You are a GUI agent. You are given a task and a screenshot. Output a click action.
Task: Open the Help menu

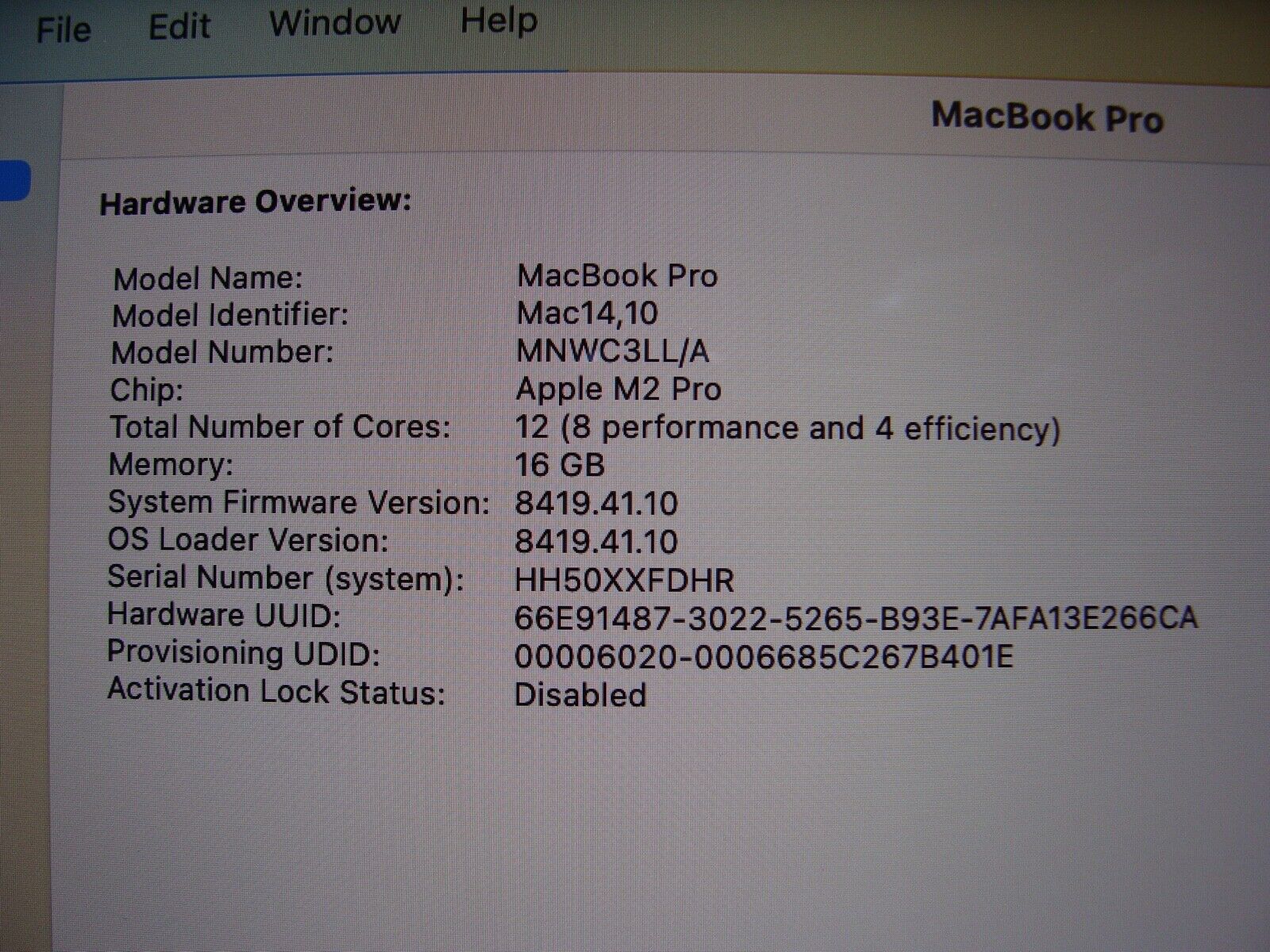coord(498,20)
